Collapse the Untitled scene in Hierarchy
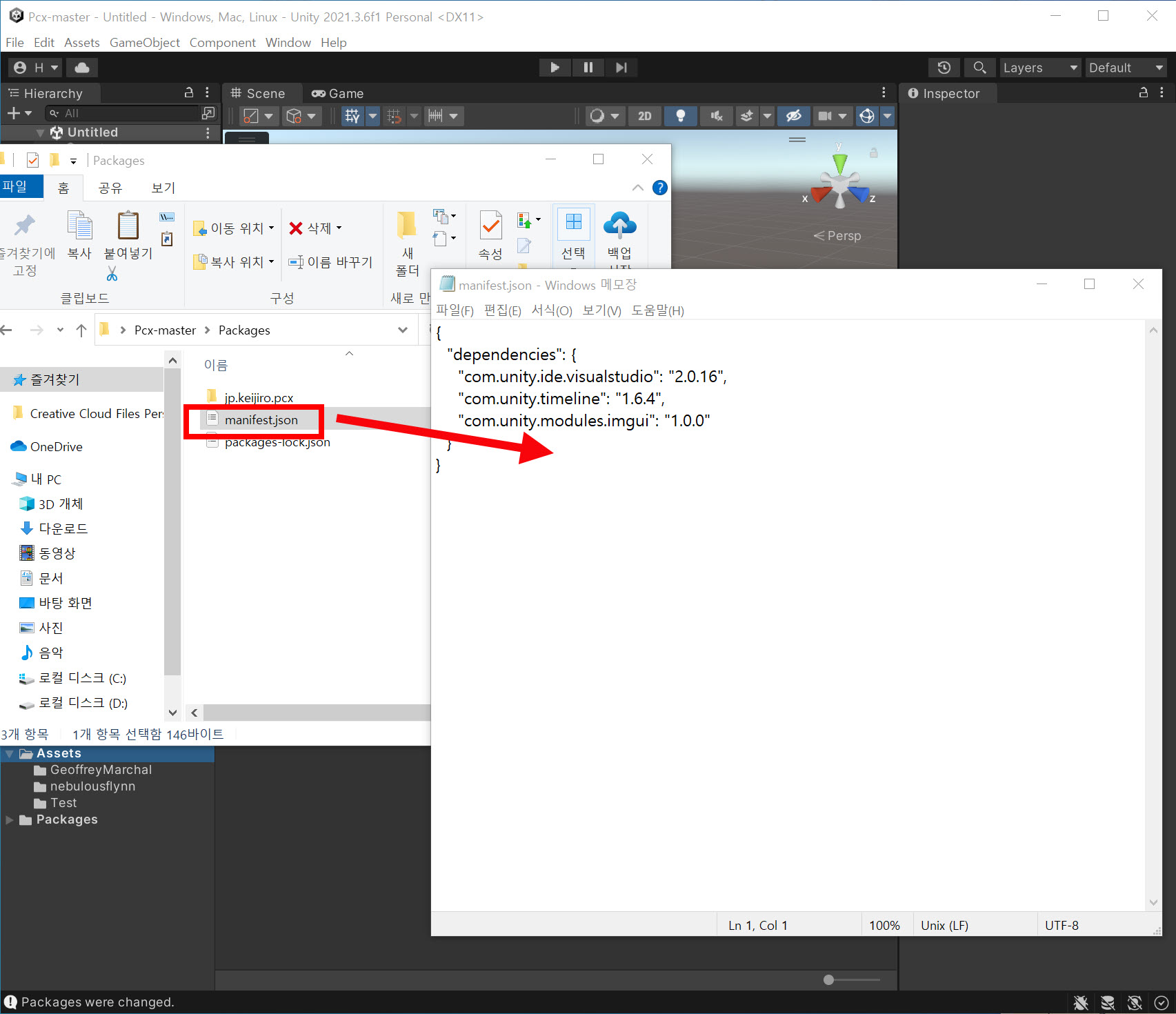Image resolution: width=1176 pixels, height=1014 pixels. 40,132
